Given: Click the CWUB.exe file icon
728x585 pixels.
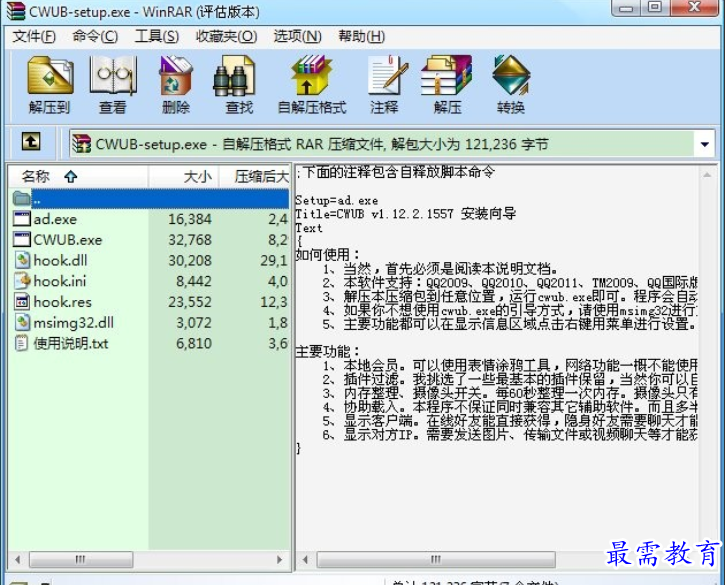Looking at the screenshot, I should (x=22, y=240).
